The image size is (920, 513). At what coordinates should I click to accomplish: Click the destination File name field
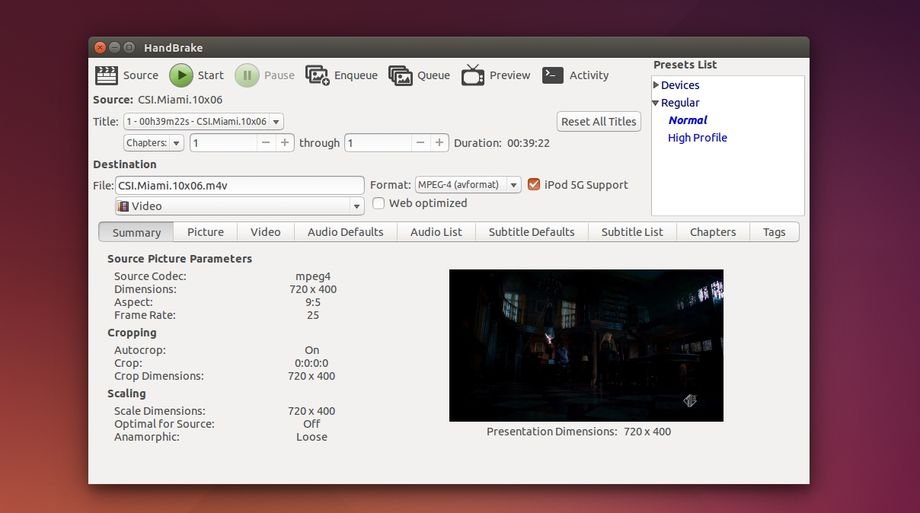tap(239, 185)
